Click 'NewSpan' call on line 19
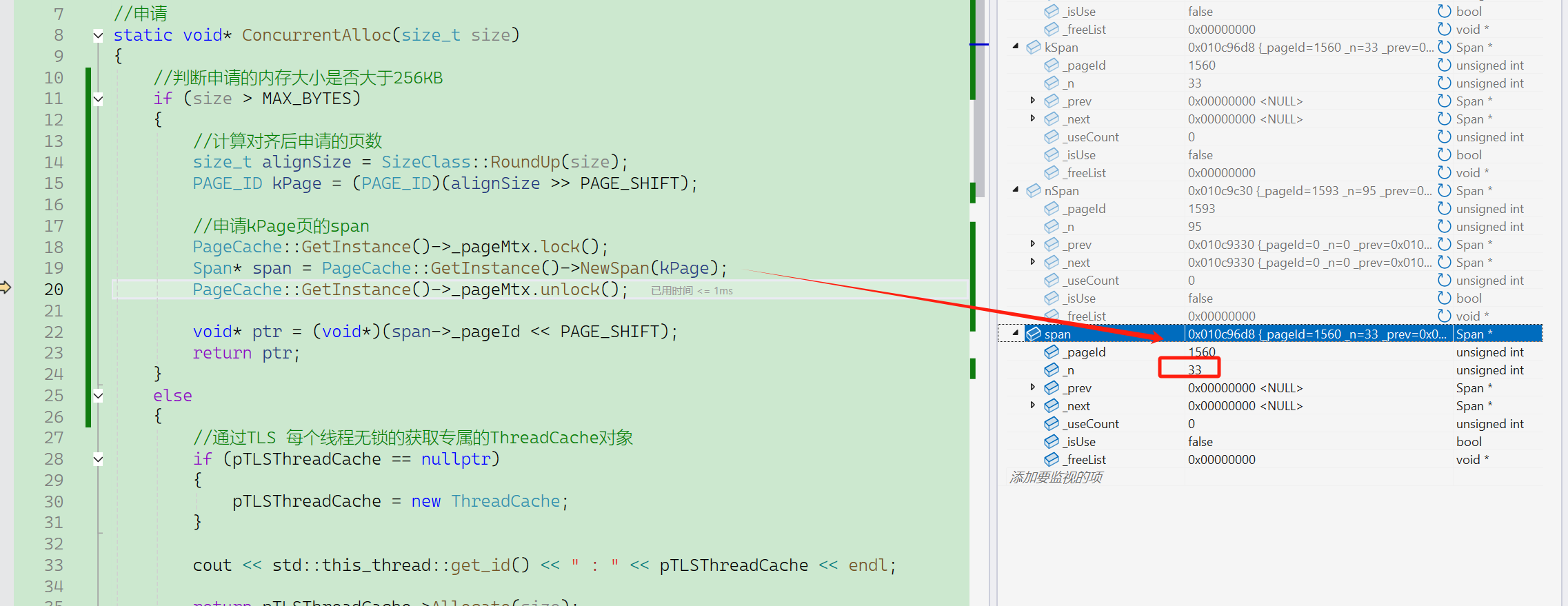 point(614,268)
